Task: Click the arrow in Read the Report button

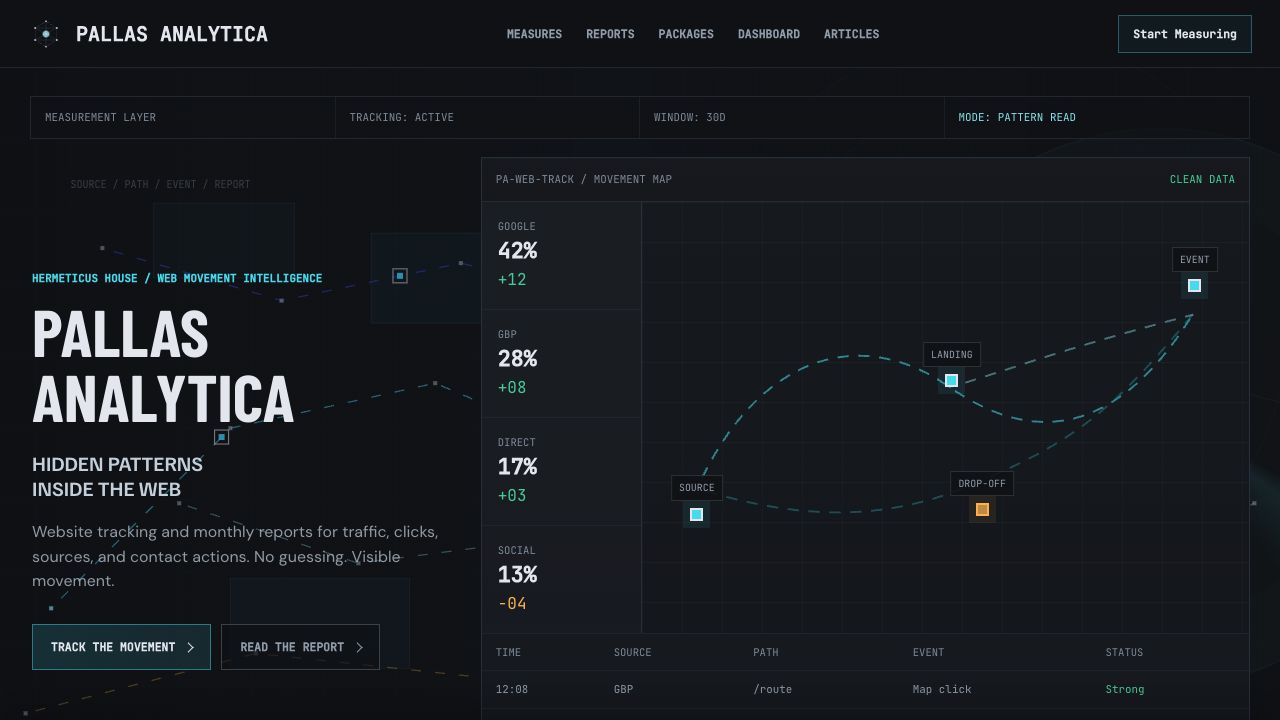Action: click(x=359, y=647)
